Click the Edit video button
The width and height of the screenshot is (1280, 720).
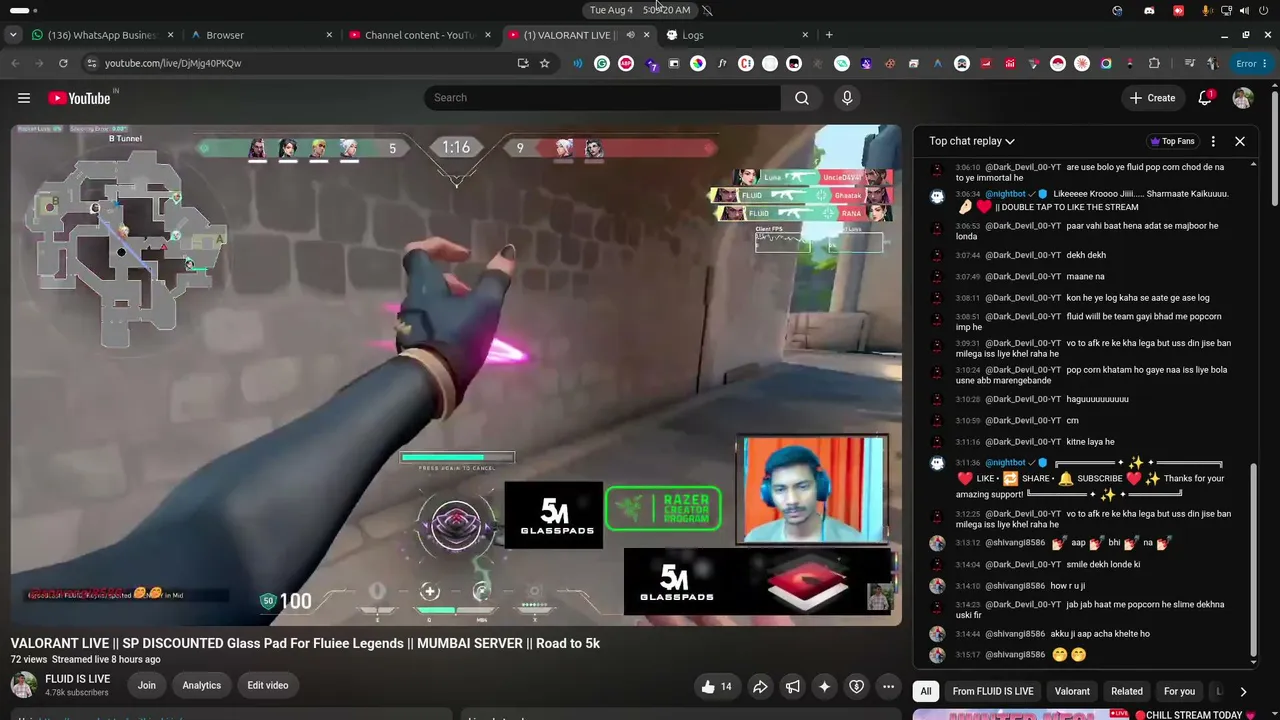pyautogui.click(x=268, y=686)
